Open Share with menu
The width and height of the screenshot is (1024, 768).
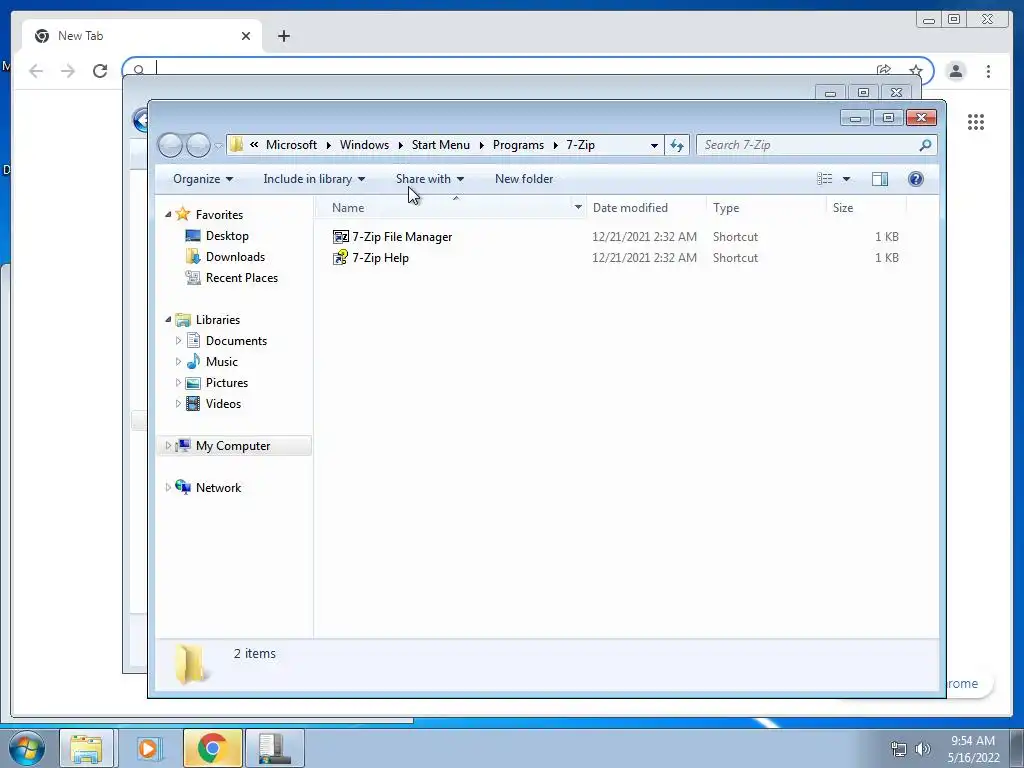tap(430, 179)
